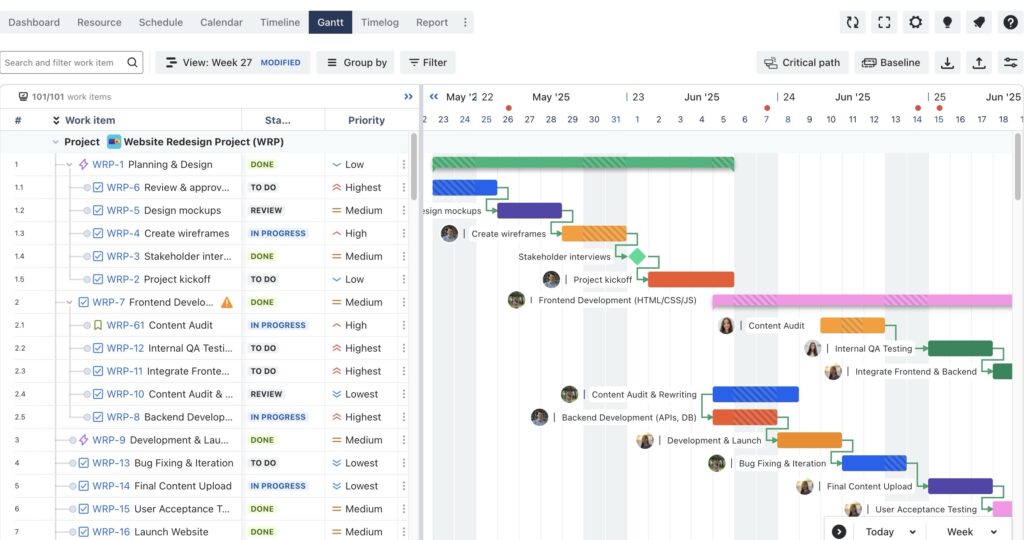This screenshot has height=540, width=1024.
Task: Toggle the WRP-3 task checkbox icon
Action: click(98, 256)
